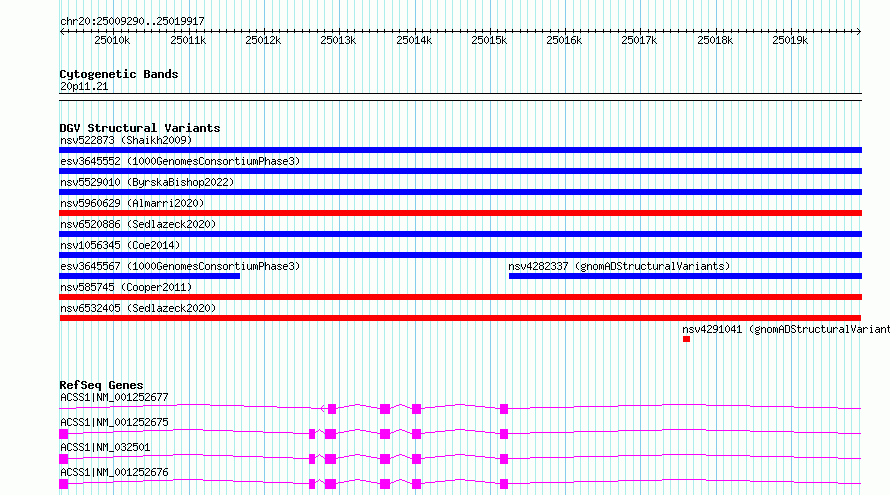Click the 25016k ruler tick label
890x495 pixels.
[x=564, y=40]
